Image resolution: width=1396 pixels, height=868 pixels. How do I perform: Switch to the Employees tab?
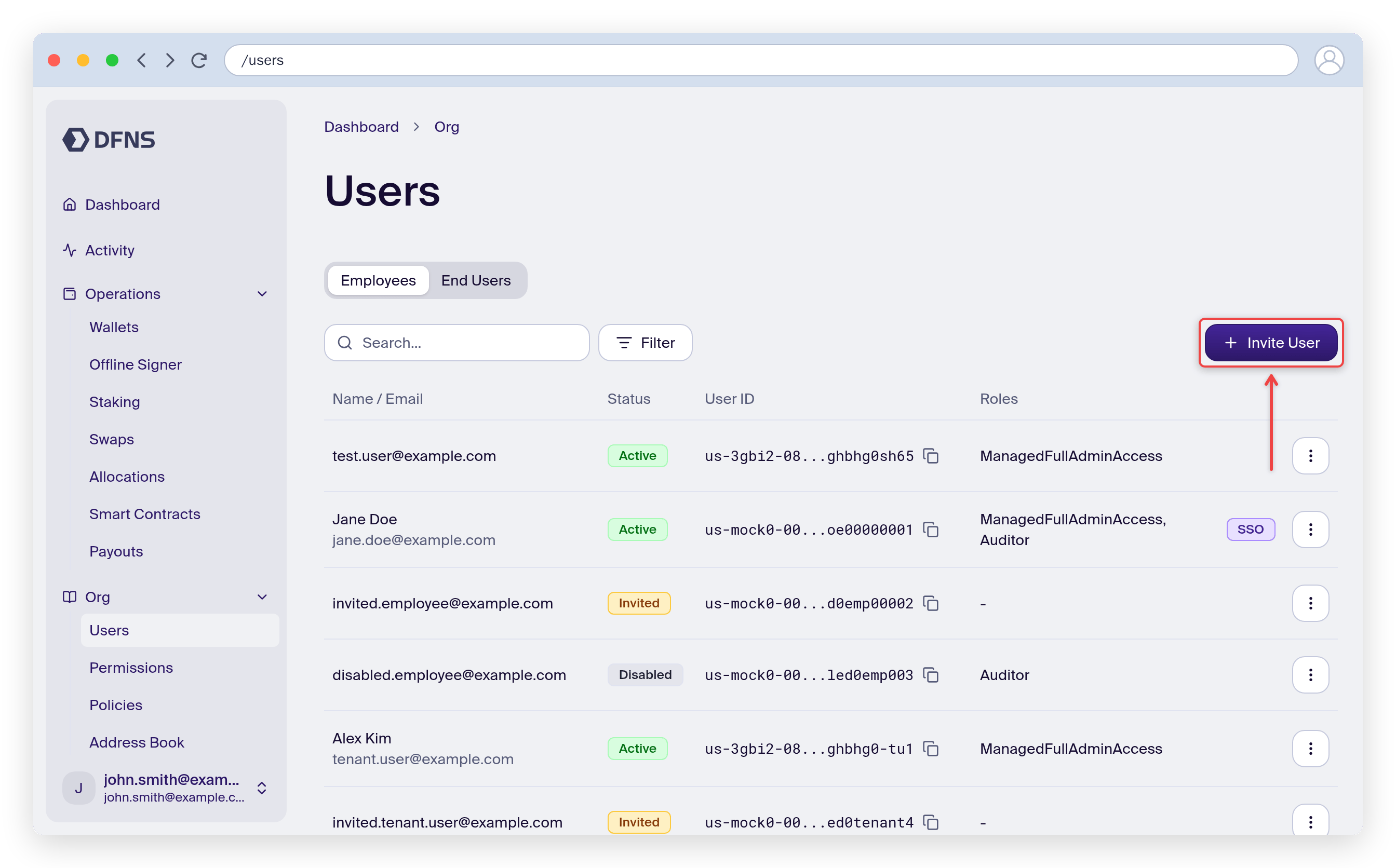coord(378,280)
